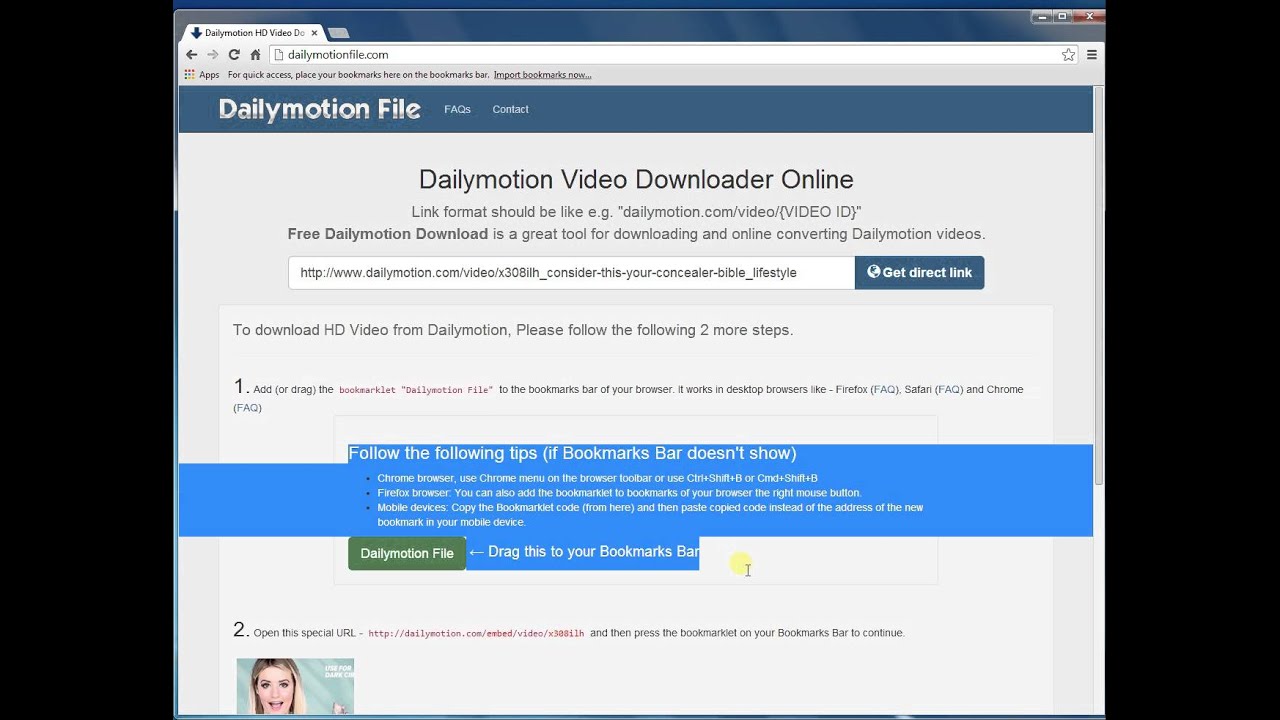Click the Firefox browser tip line
Screen dimensions: 1280x720
click(619, 493)
